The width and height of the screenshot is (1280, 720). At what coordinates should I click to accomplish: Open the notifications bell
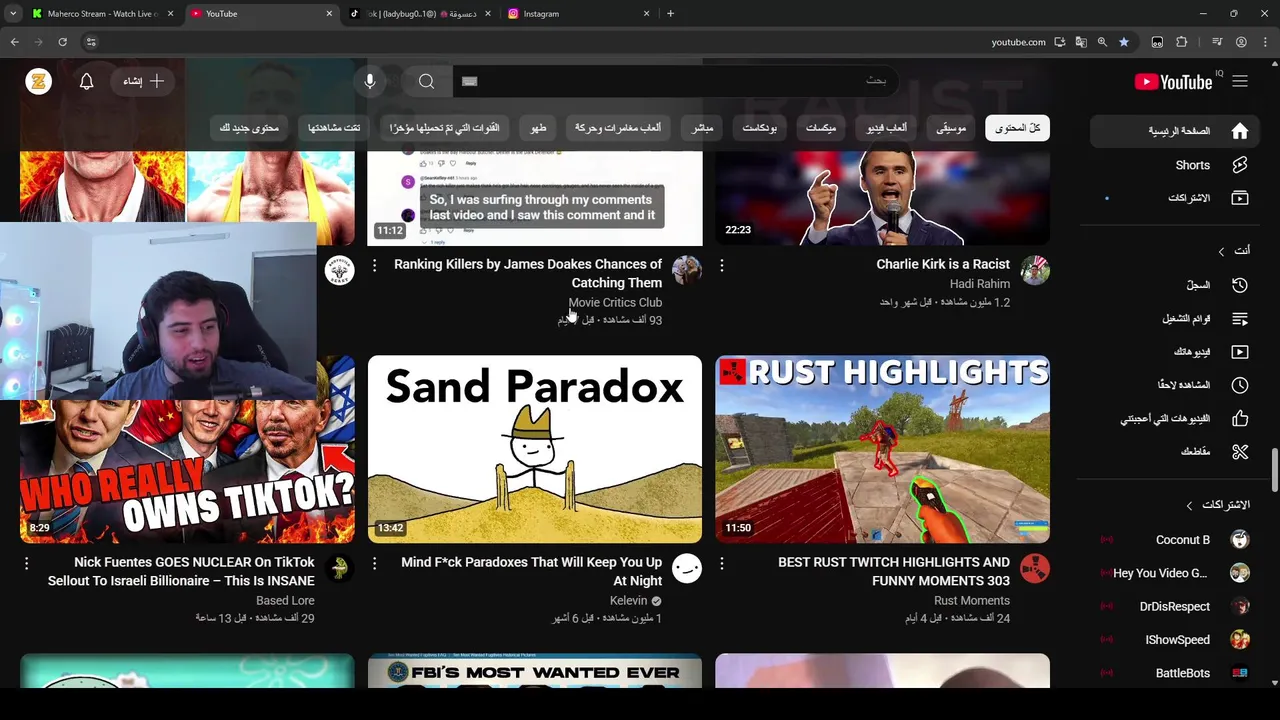[87, 82]
